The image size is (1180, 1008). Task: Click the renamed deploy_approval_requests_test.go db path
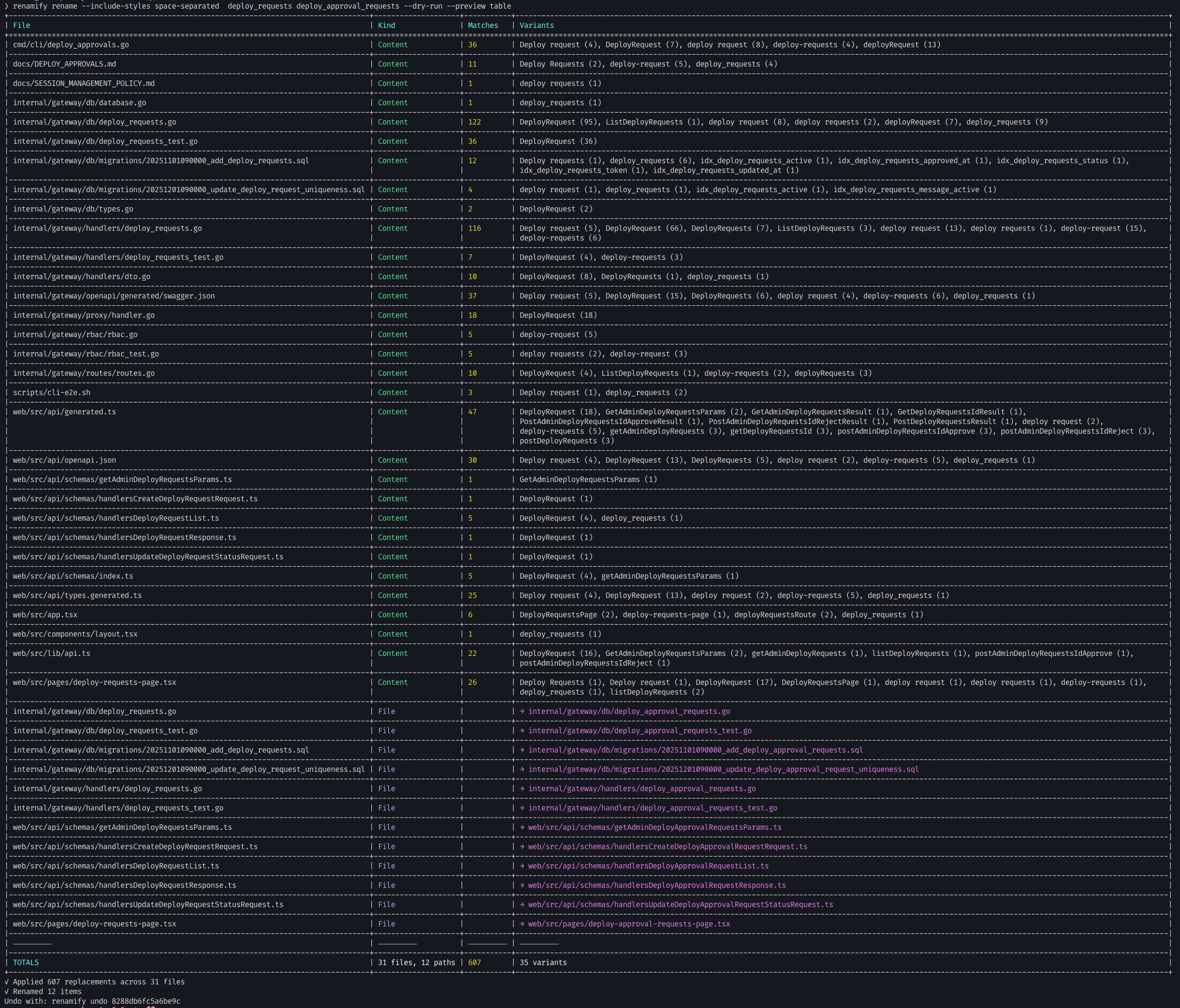pyautogui.click(x=639, y=731)
